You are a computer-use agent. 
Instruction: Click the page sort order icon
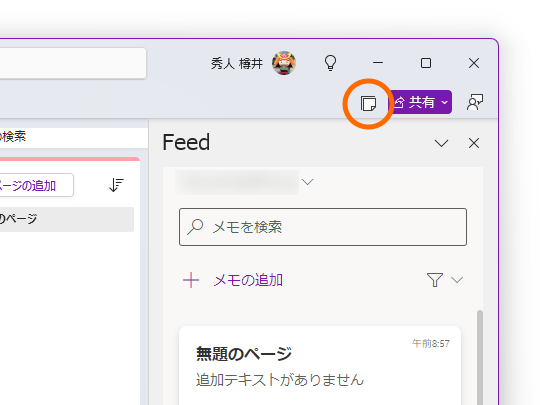tap(116, 185)
